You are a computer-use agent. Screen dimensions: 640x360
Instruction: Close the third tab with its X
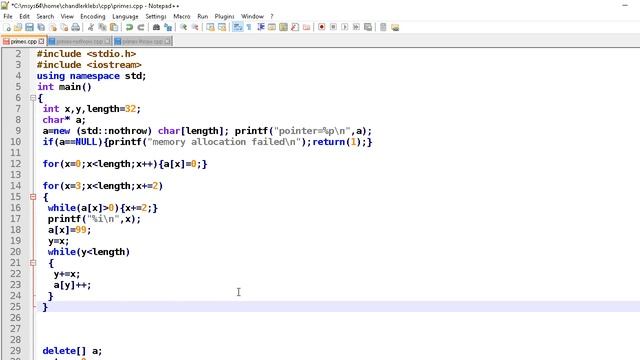[x=168, y=41]
